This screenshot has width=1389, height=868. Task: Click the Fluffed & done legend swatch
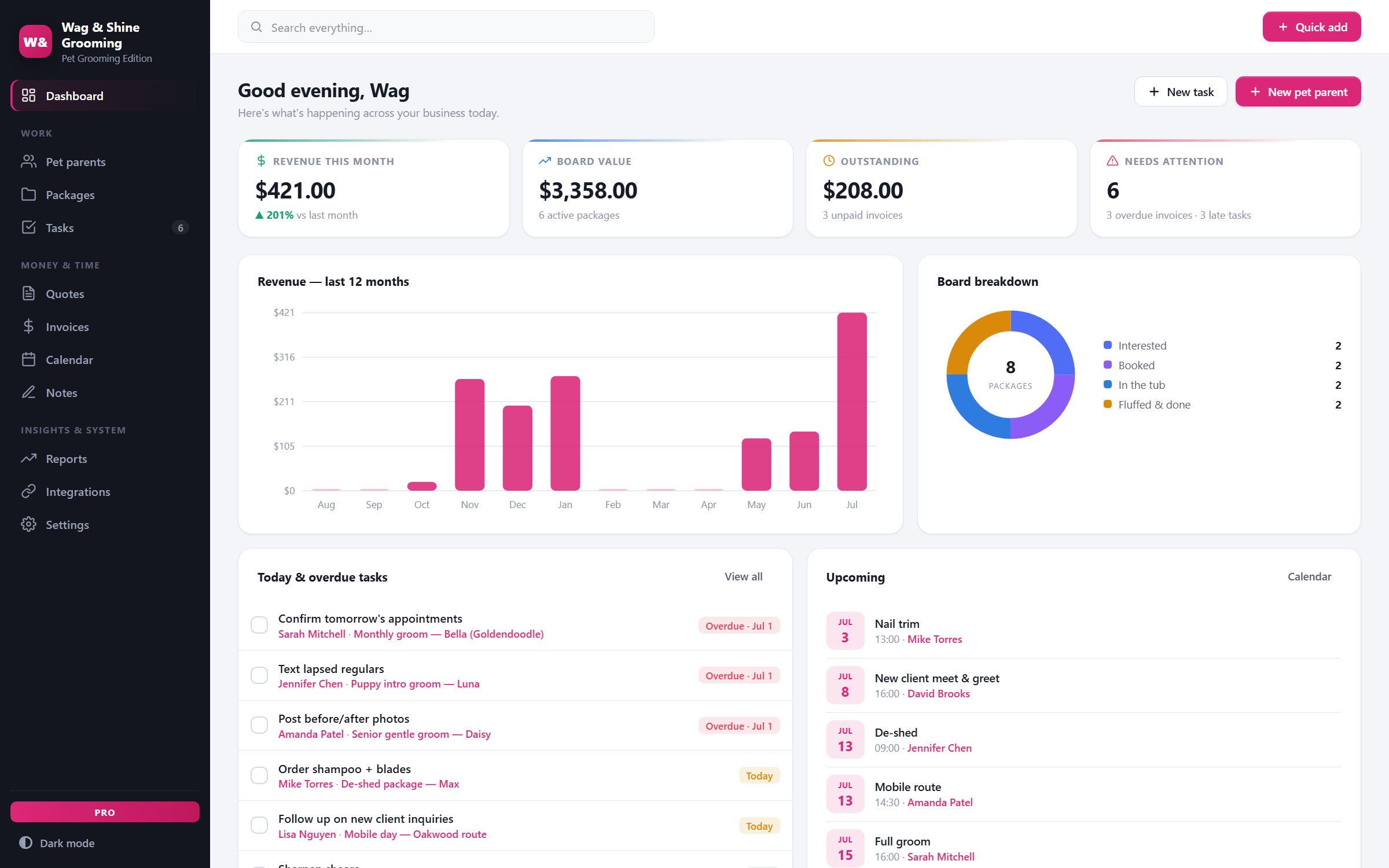pyautogui.click(x=1108, y=404)
